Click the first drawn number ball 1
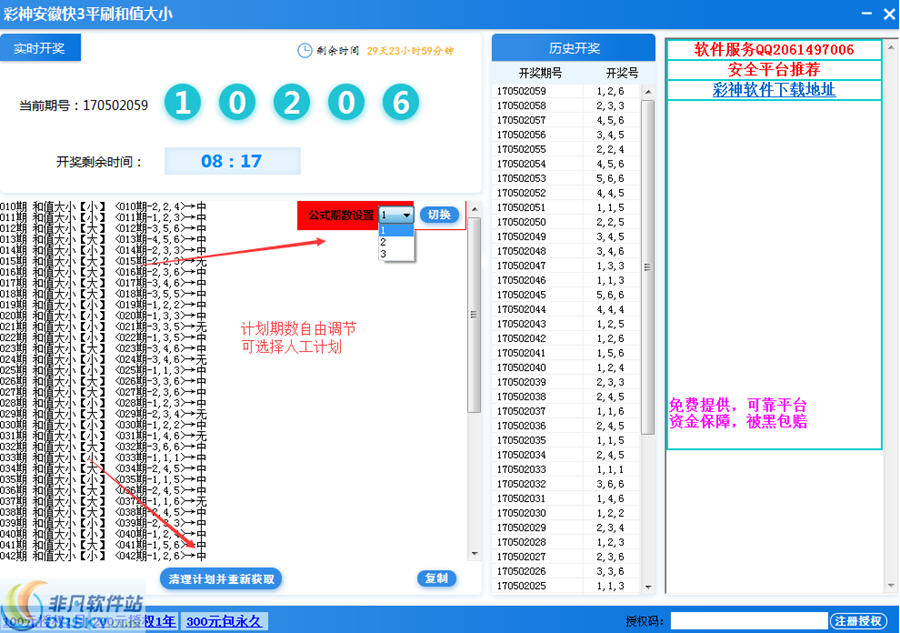Screen dimensions: 900x633 [183, 103]
